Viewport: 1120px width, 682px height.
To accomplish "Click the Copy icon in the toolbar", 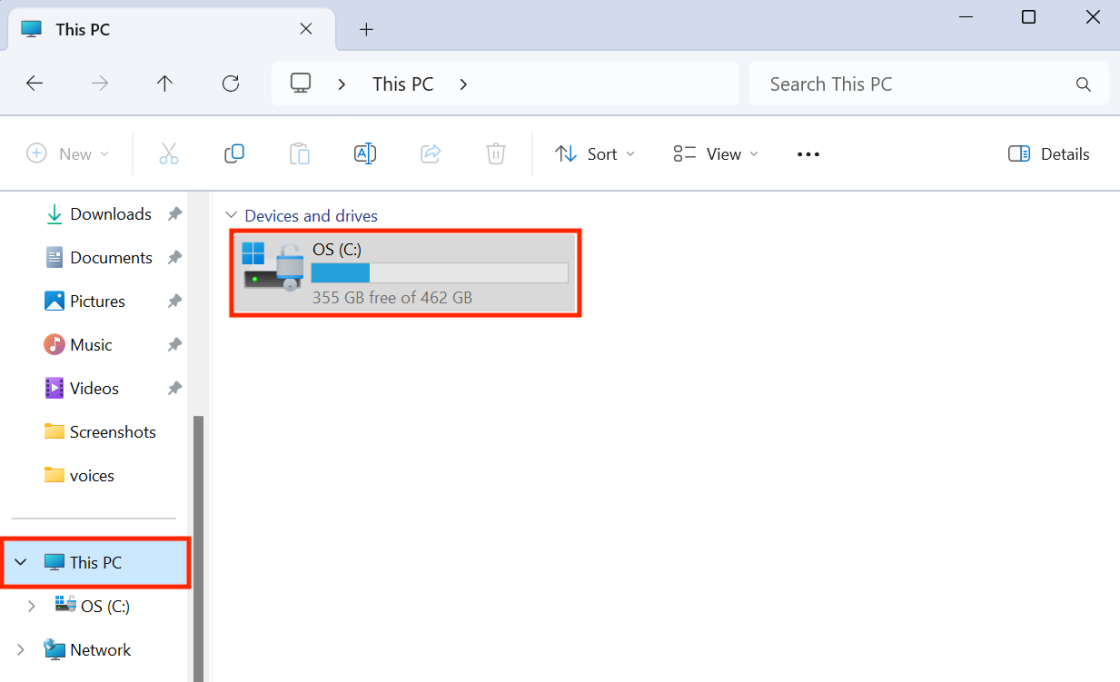I will click(234, 153).
